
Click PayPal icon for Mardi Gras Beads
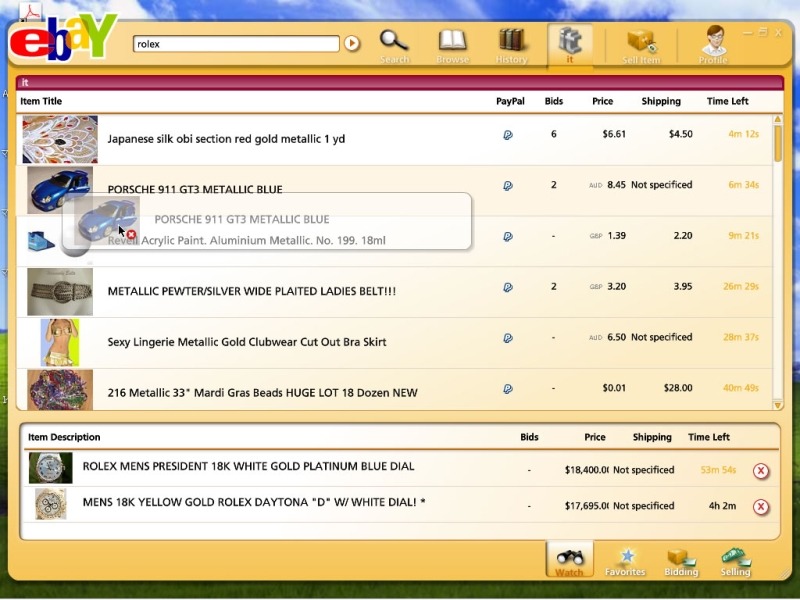coord(508,389)
